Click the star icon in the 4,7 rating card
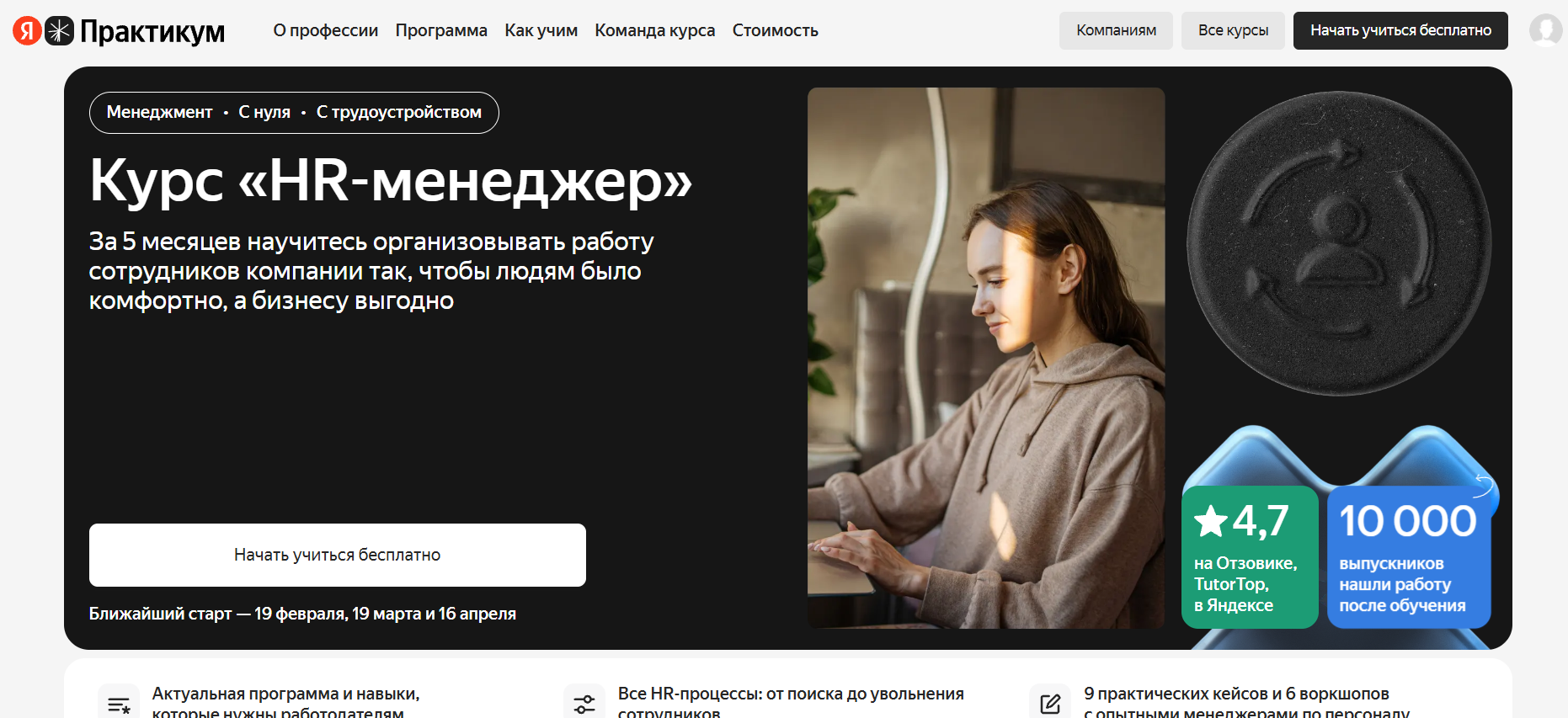 coord(1211,521)
